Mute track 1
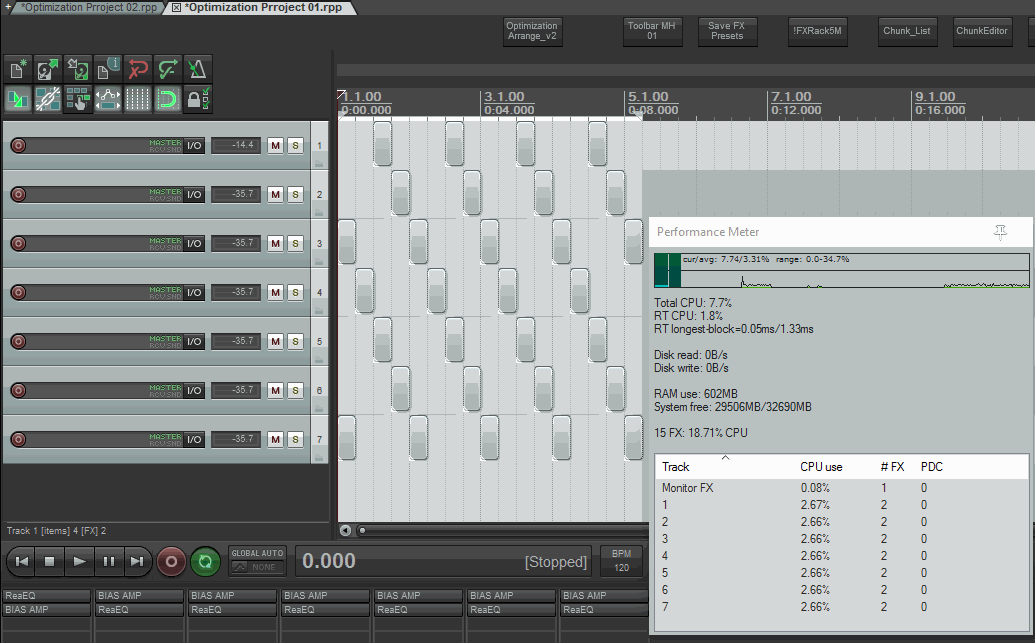The image size is (1035, 643). tap(275, 146)
